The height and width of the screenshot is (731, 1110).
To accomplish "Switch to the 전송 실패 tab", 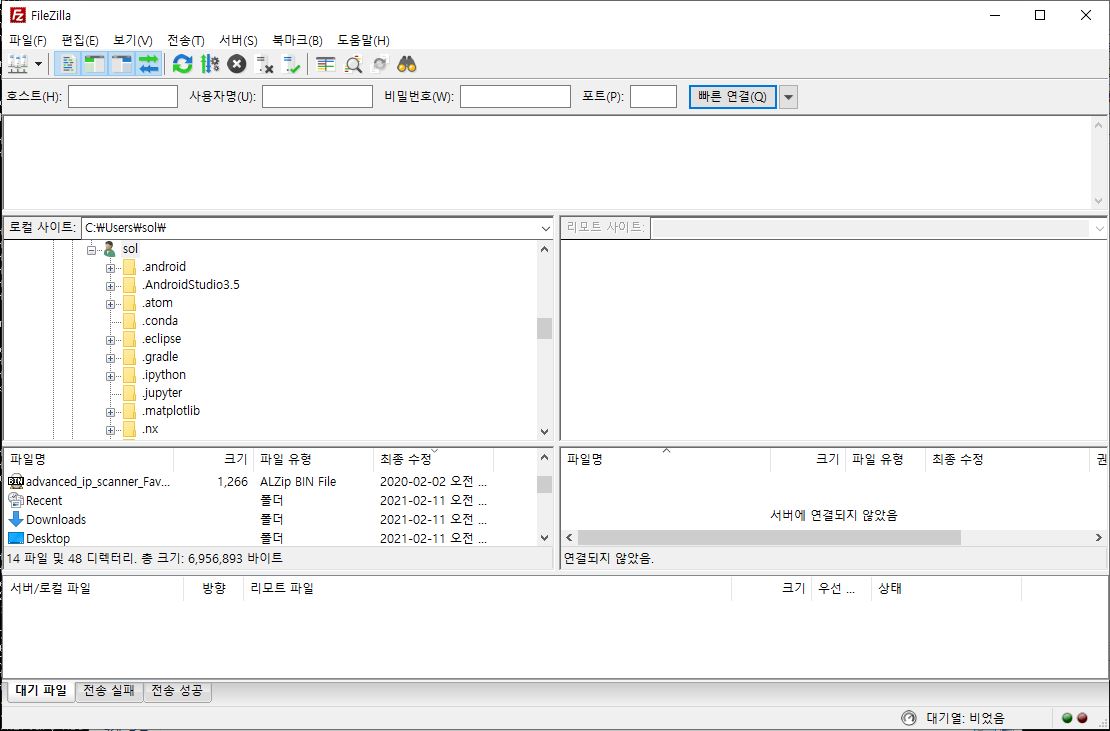I will pyautogui.click(x=109, y=690).
